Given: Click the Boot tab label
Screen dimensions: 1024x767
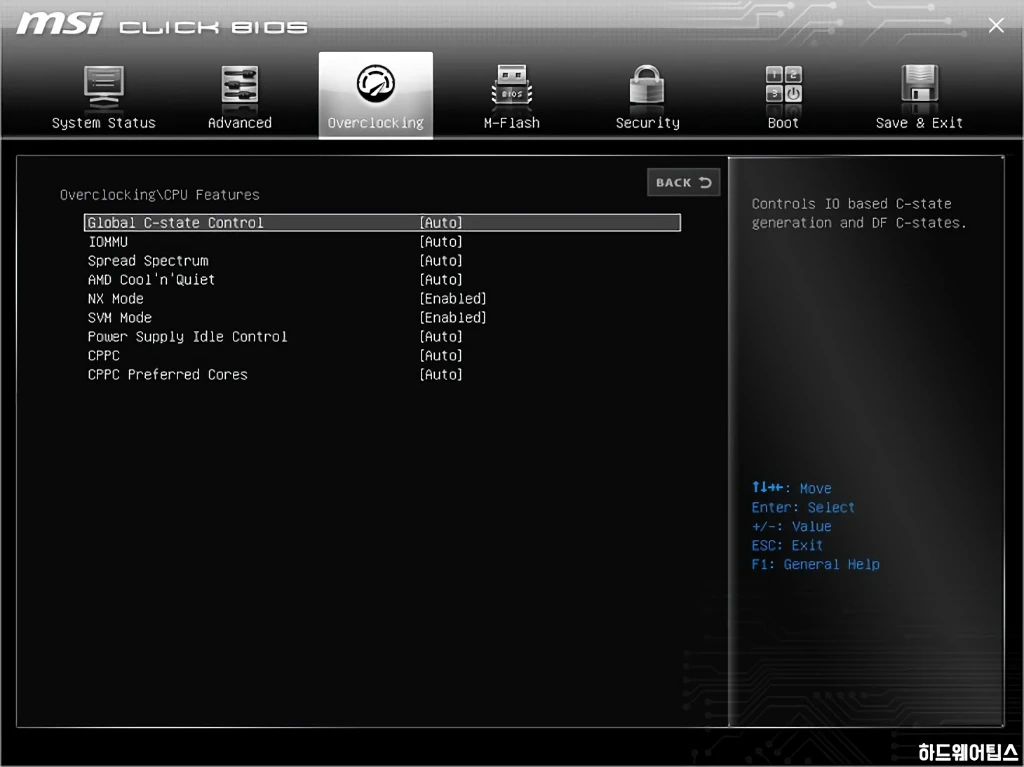Looking at the screenshot, I should (x=783, y=123).
